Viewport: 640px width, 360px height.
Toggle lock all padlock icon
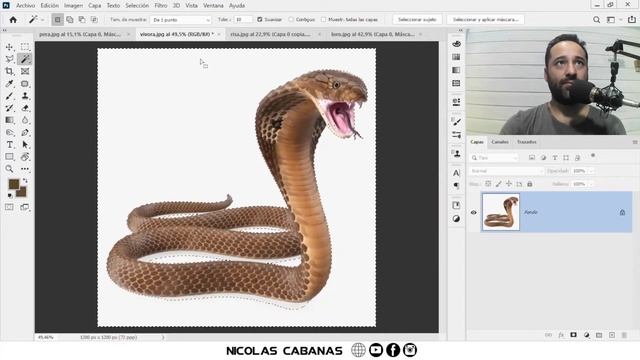[x=529, y=184]
